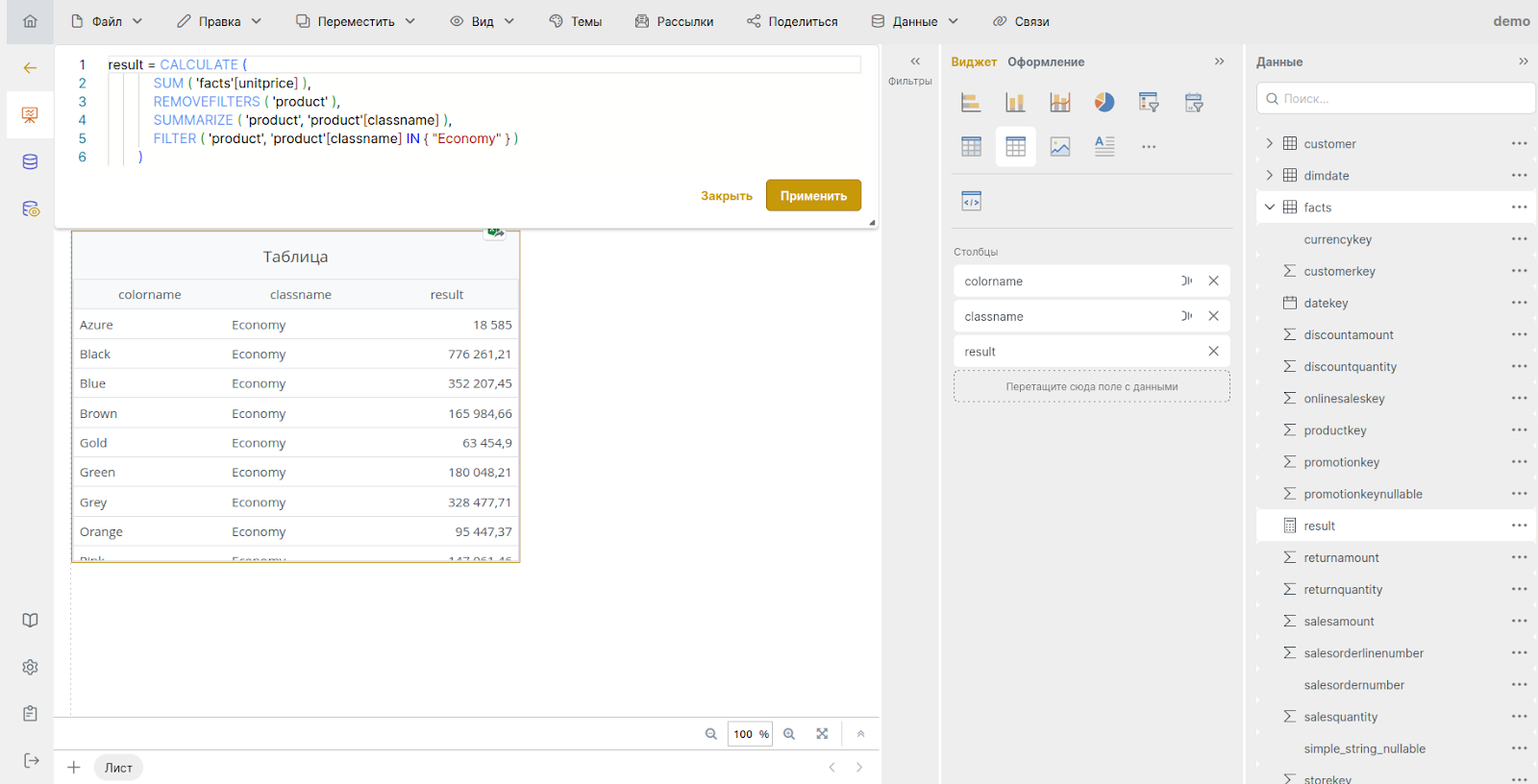Viewport: 1538px width, 784px height.
Task: Click the colorname column header in the table
Action: pyautogui.click(x=150, y=295)
